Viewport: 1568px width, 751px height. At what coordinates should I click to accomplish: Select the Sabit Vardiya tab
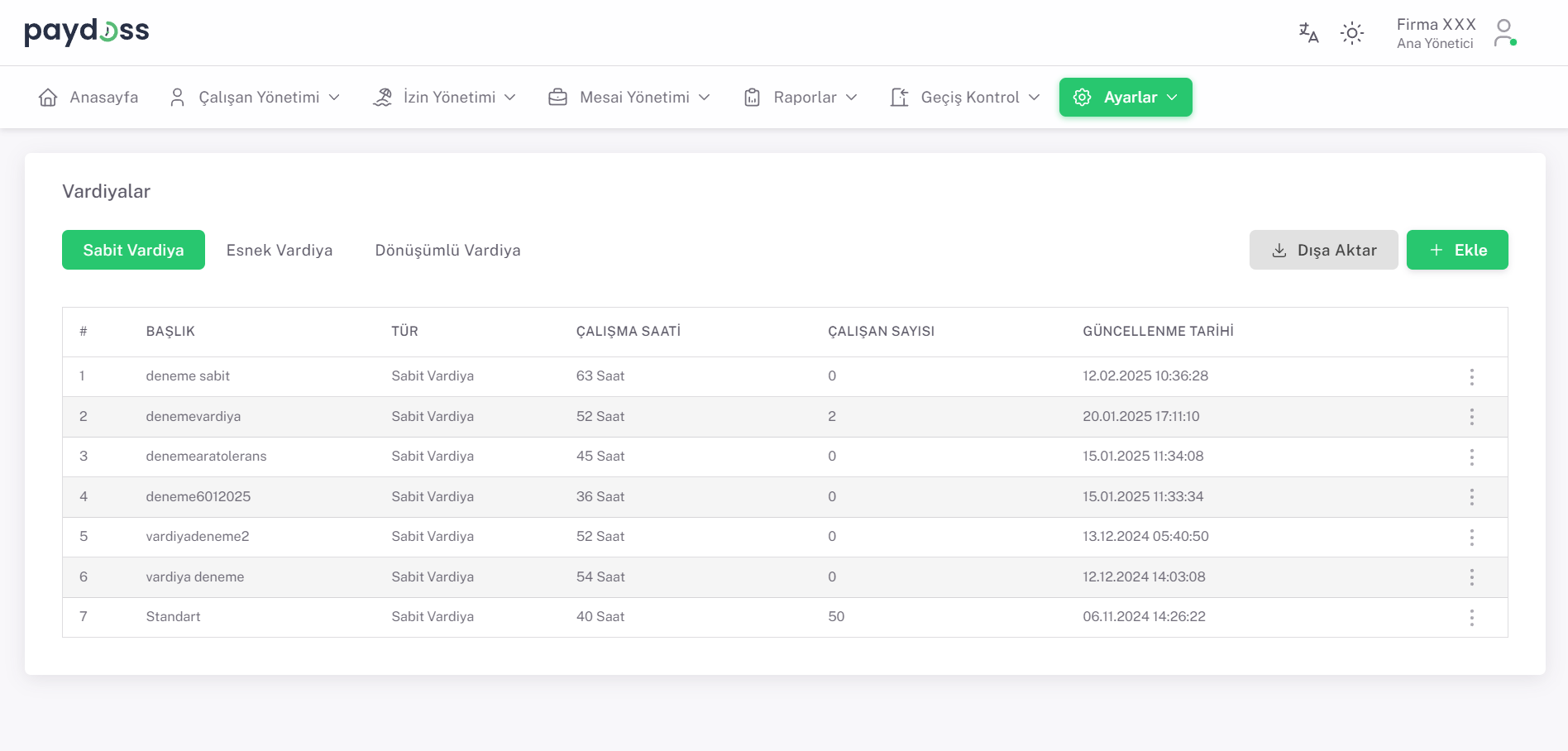point(133,251)
